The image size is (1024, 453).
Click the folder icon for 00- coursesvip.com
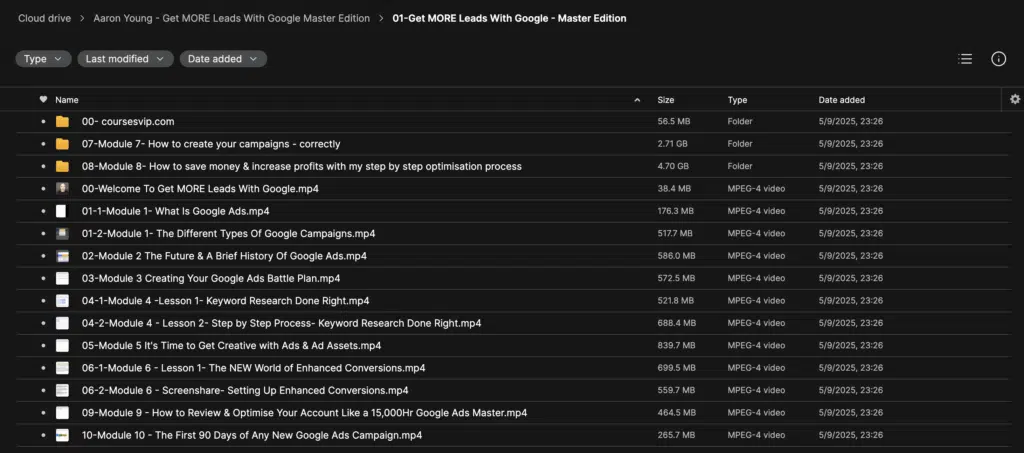pyautogui.click(x=62, y=121)
